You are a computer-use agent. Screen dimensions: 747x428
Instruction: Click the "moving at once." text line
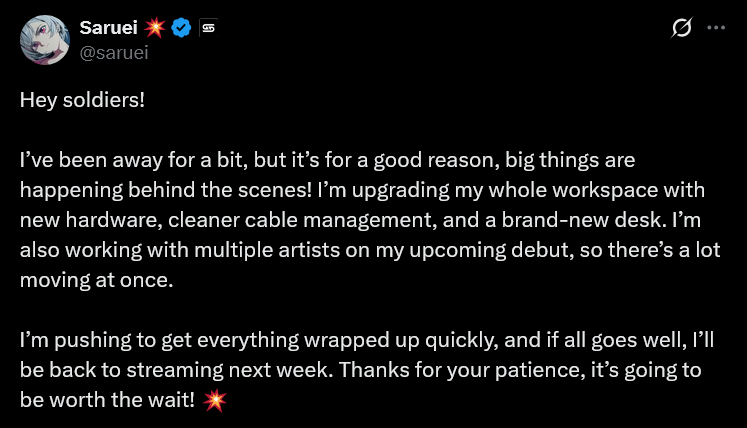[97, 280]
